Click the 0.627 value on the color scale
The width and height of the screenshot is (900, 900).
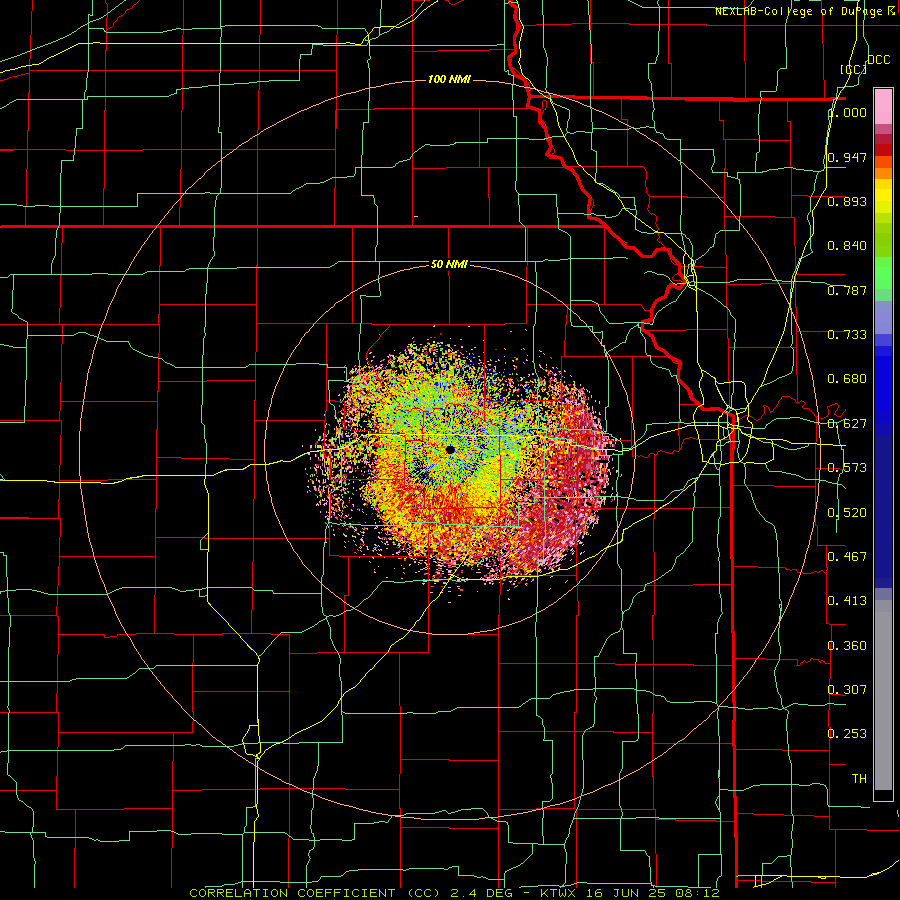coord(847,424)
